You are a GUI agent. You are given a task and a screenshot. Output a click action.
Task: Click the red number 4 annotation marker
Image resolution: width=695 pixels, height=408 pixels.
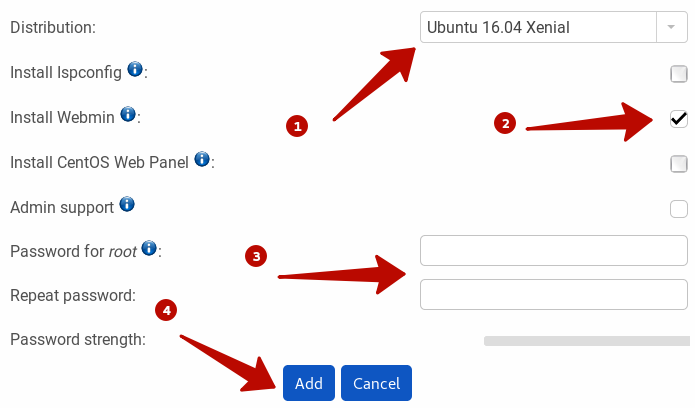tap(166, 310)
